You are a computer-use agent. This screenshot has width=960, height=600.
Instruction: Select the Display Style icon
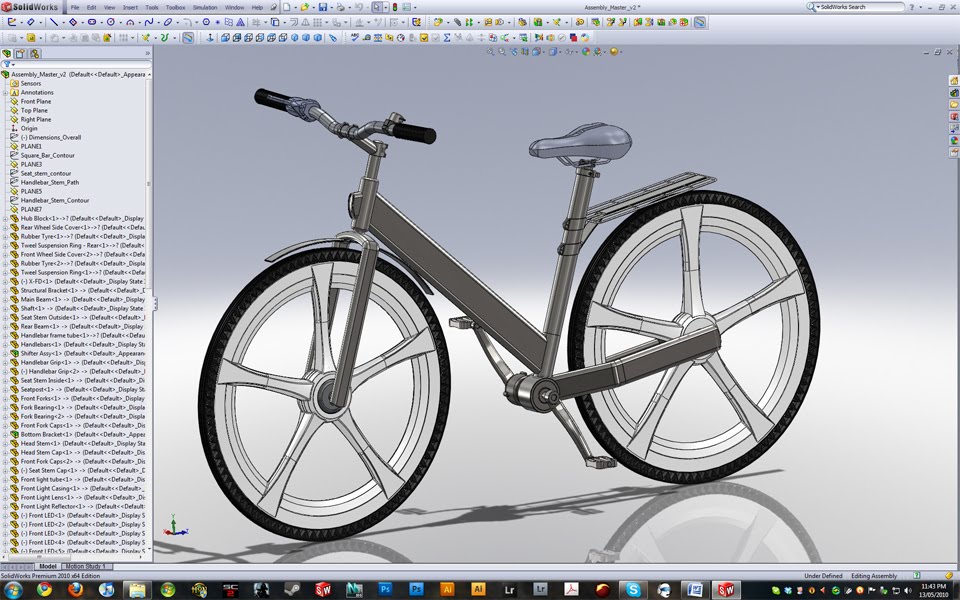[552, 51]
